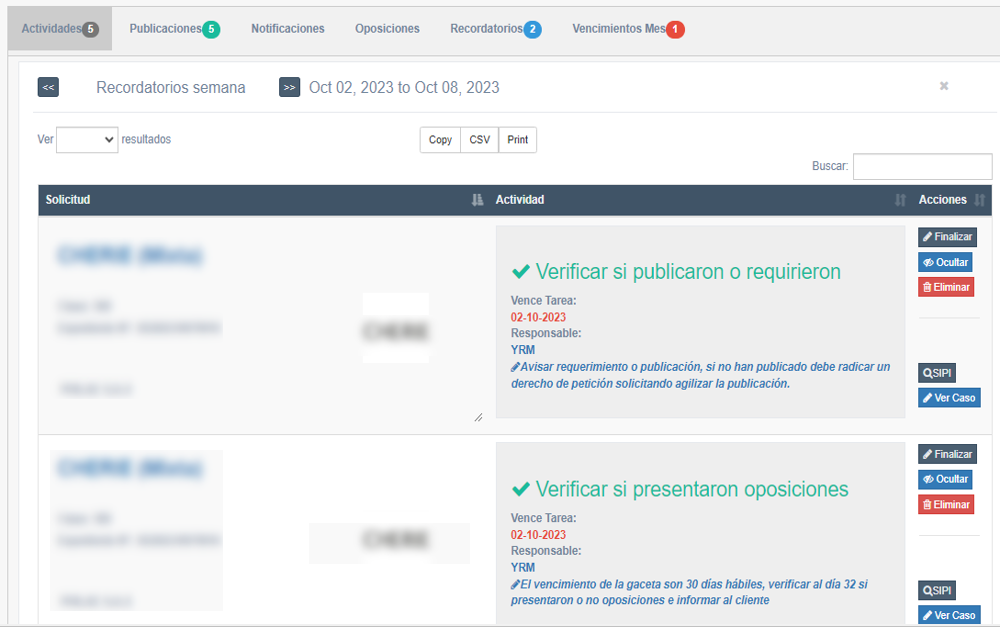Click the trash icon to eliminate first task
Viewport: 1000px width, 627px height.
tap(946, 287)
